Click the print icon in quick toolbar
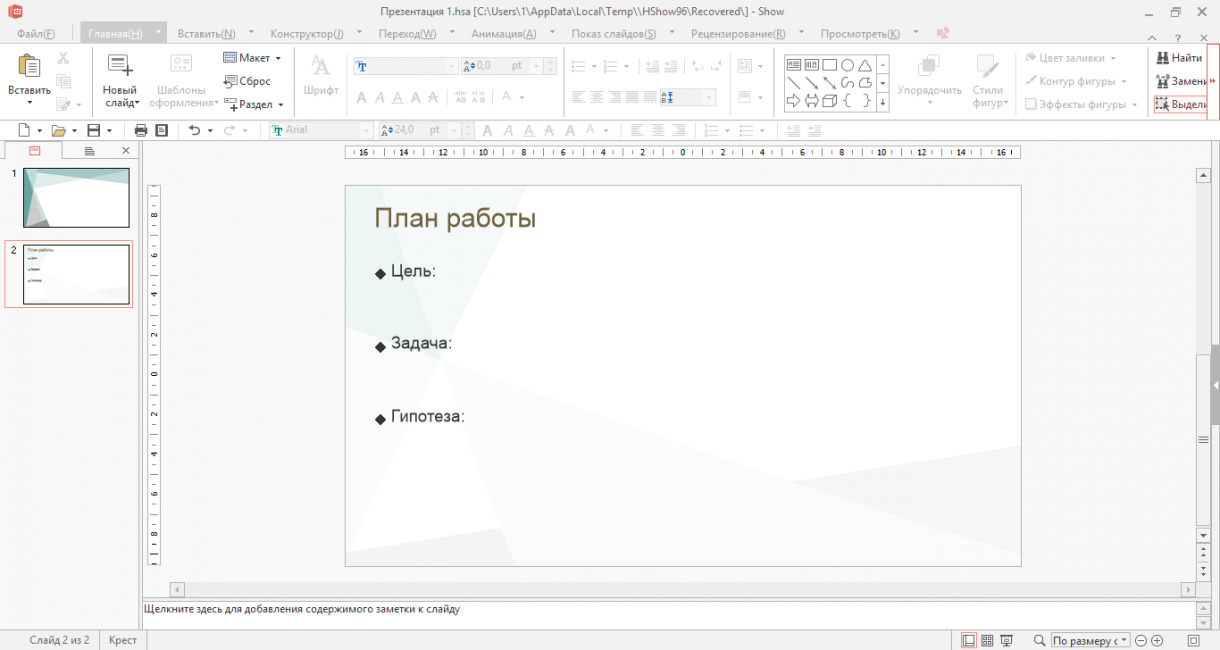The height and width of the screenshot is (650, 1220). tap(141, 131)
